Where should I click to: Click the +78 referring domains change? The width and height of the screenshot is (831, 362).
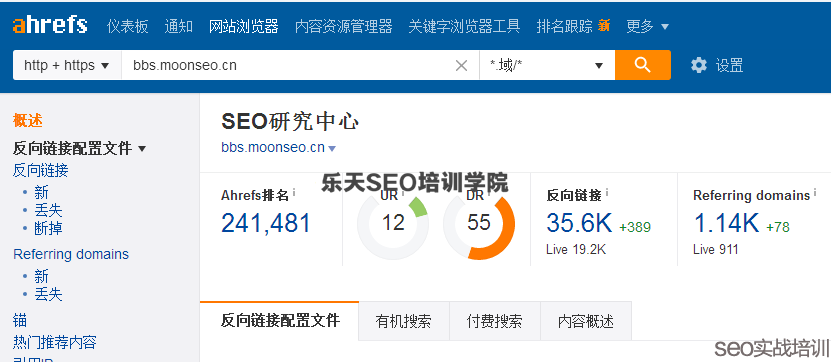(778, 227)
